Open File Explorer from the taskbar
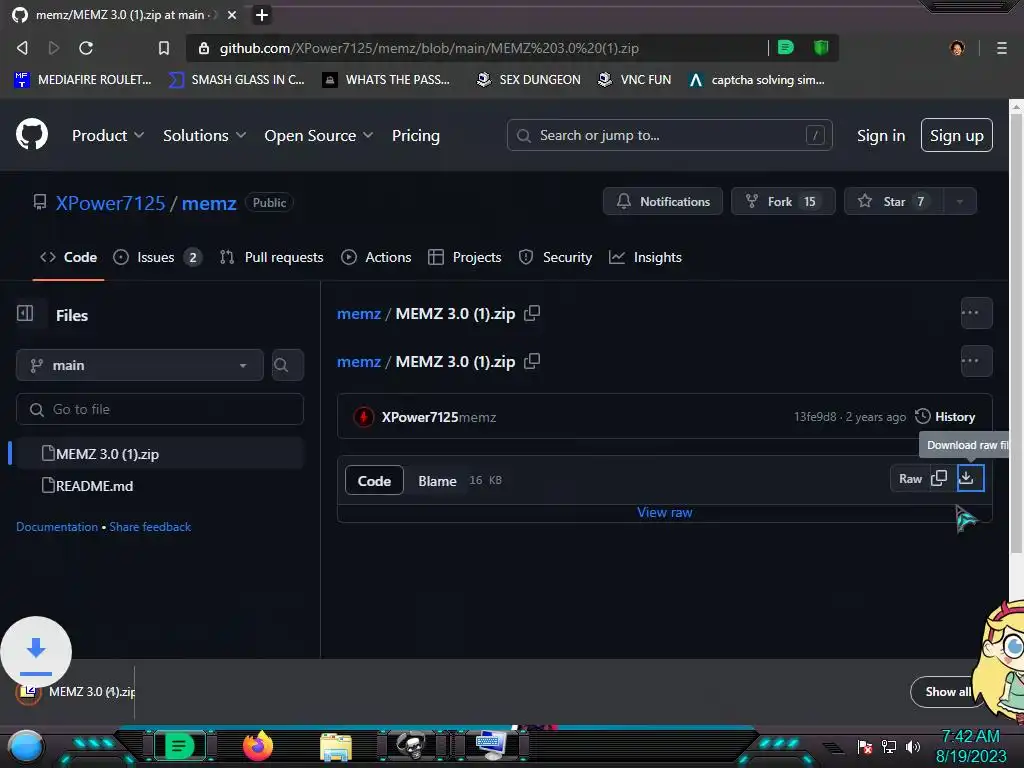Viewport: 1024px width, 768px height. pyautogui.click(x=336, y=746)
